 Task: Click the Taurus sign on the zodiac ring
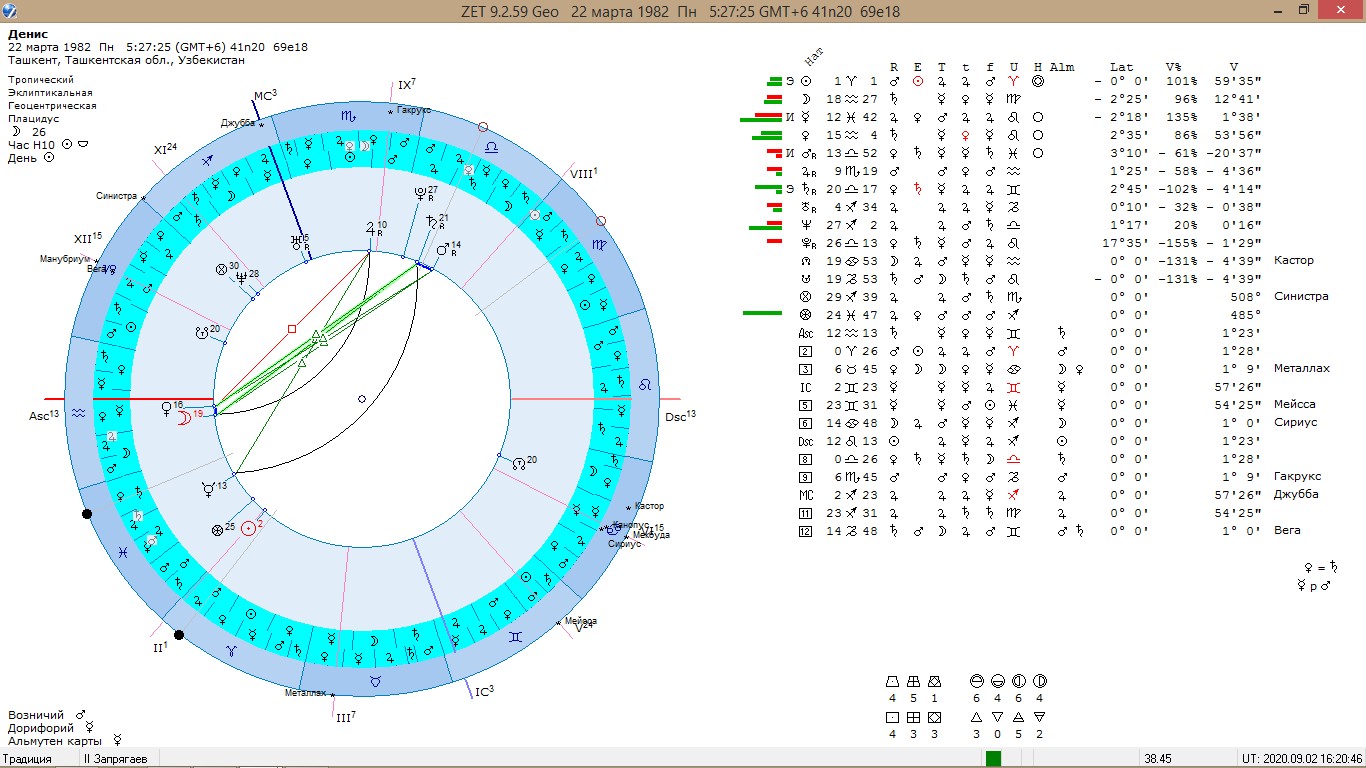click(x=375, y=680)
